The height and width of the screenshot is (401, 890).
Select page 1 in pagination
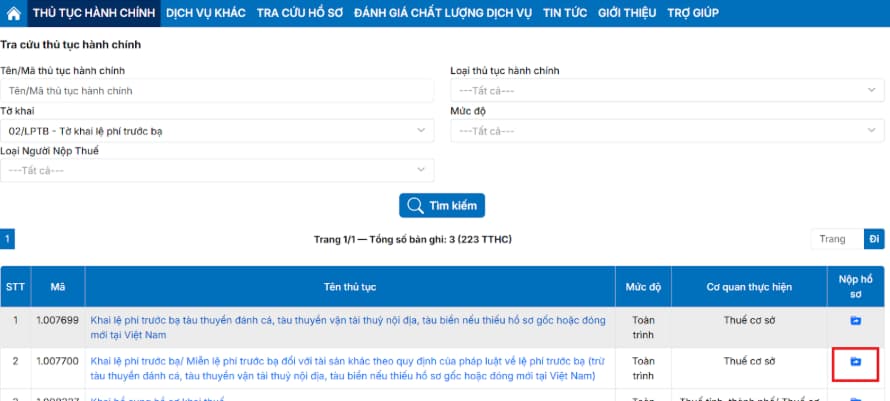[7, 239]
